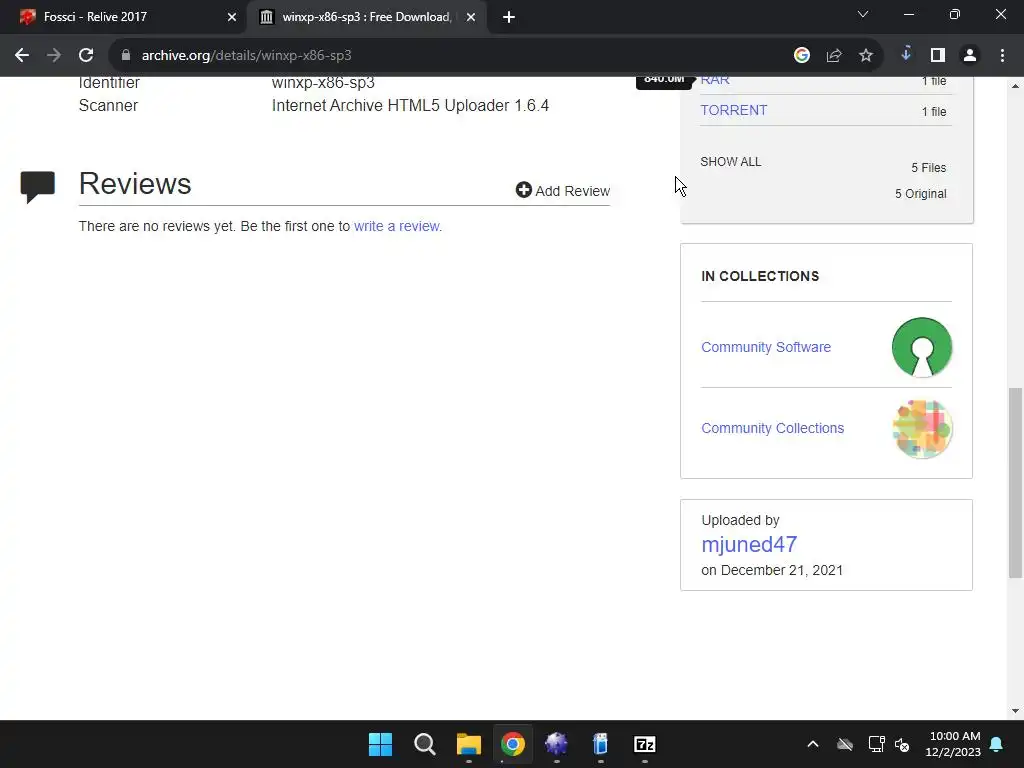The width and height of the screenshot is (1024, 768).
Task: Click the scrollbar down arrow
Action: pos(1016,711)
